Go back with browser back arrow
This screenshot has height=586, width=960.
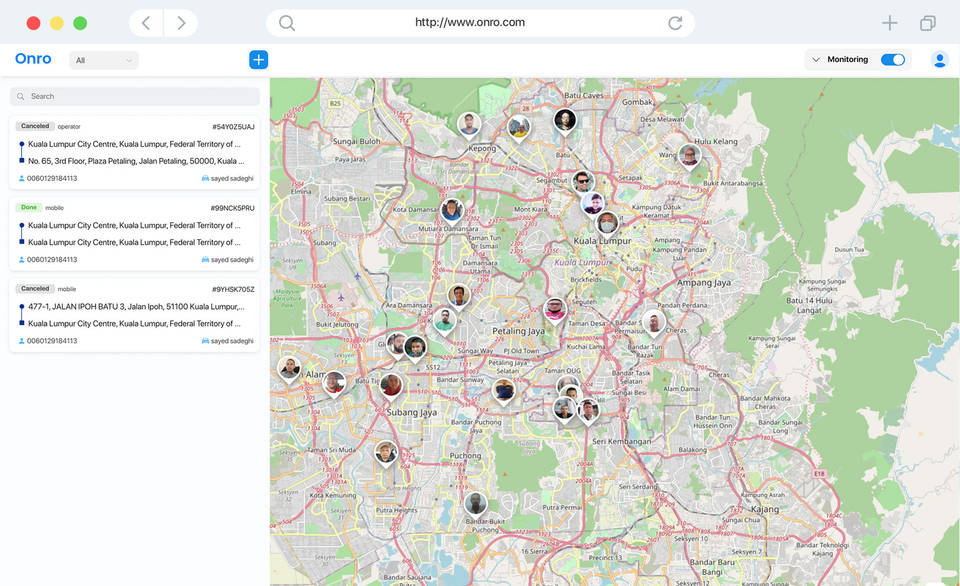[x=146, y=23]
